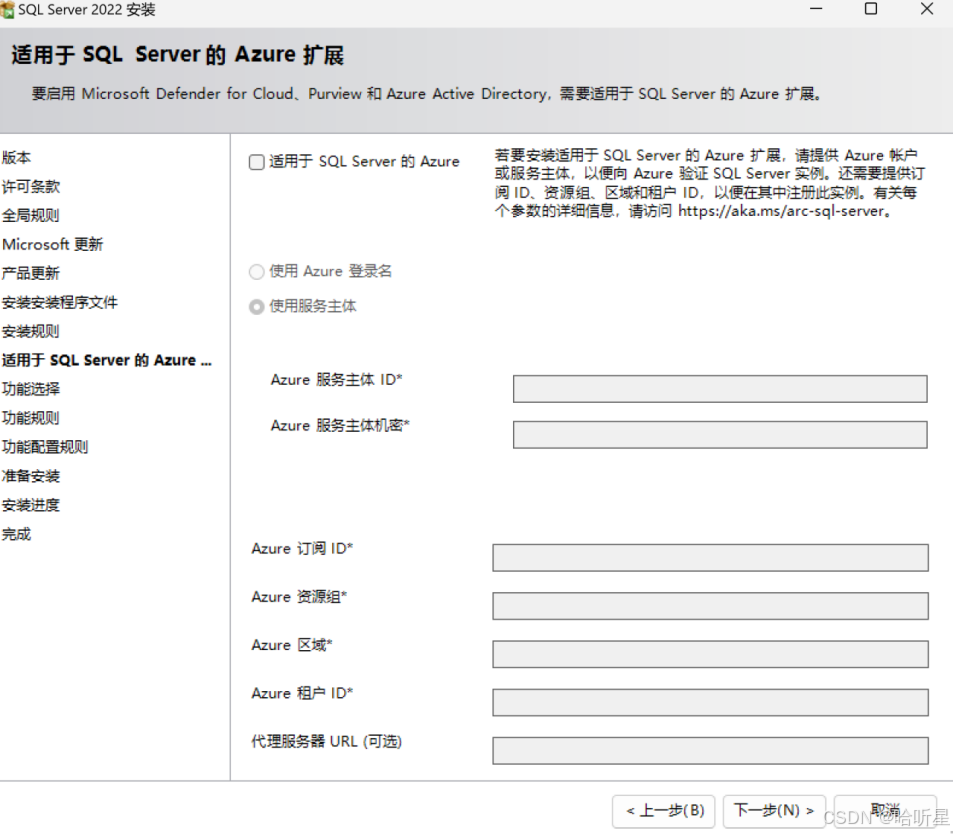Click the Azure 服务主体 ID* label
This screenshot has width=954, height=835.
point(336,380)
